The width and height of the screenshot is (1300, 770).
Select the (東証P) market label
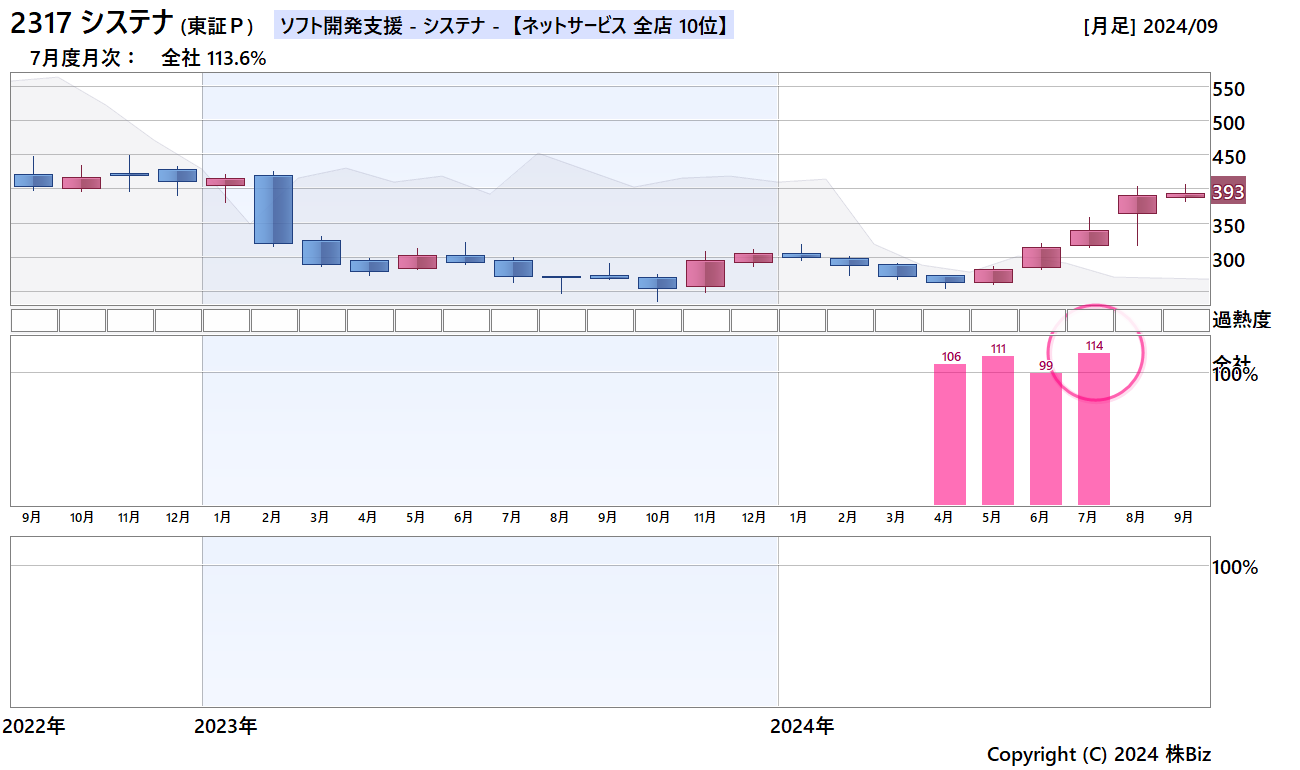(217, 27)
